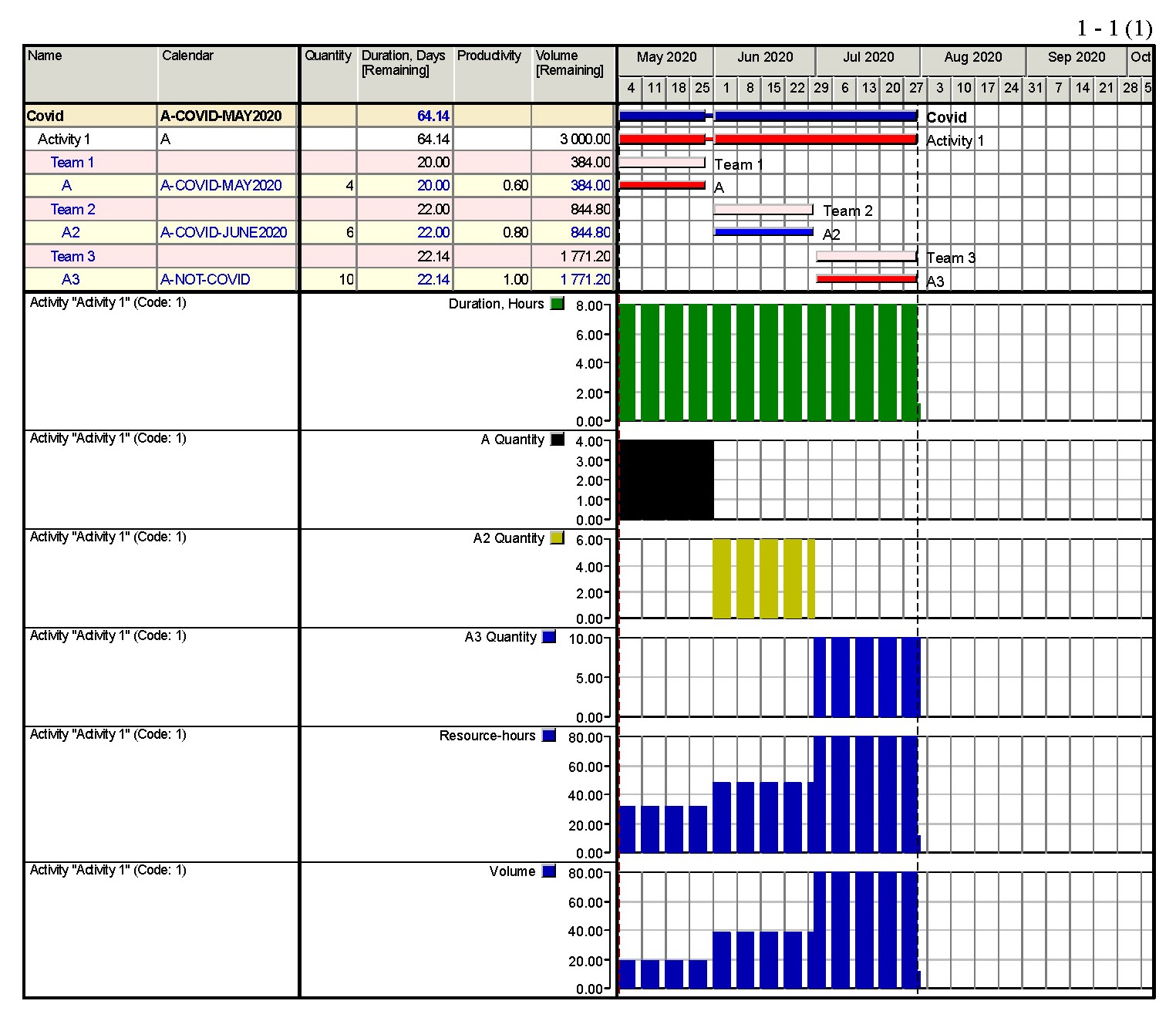Select the Calendar column header
This screenshot has width=1176, height=1011.
[x=228, y=74]
